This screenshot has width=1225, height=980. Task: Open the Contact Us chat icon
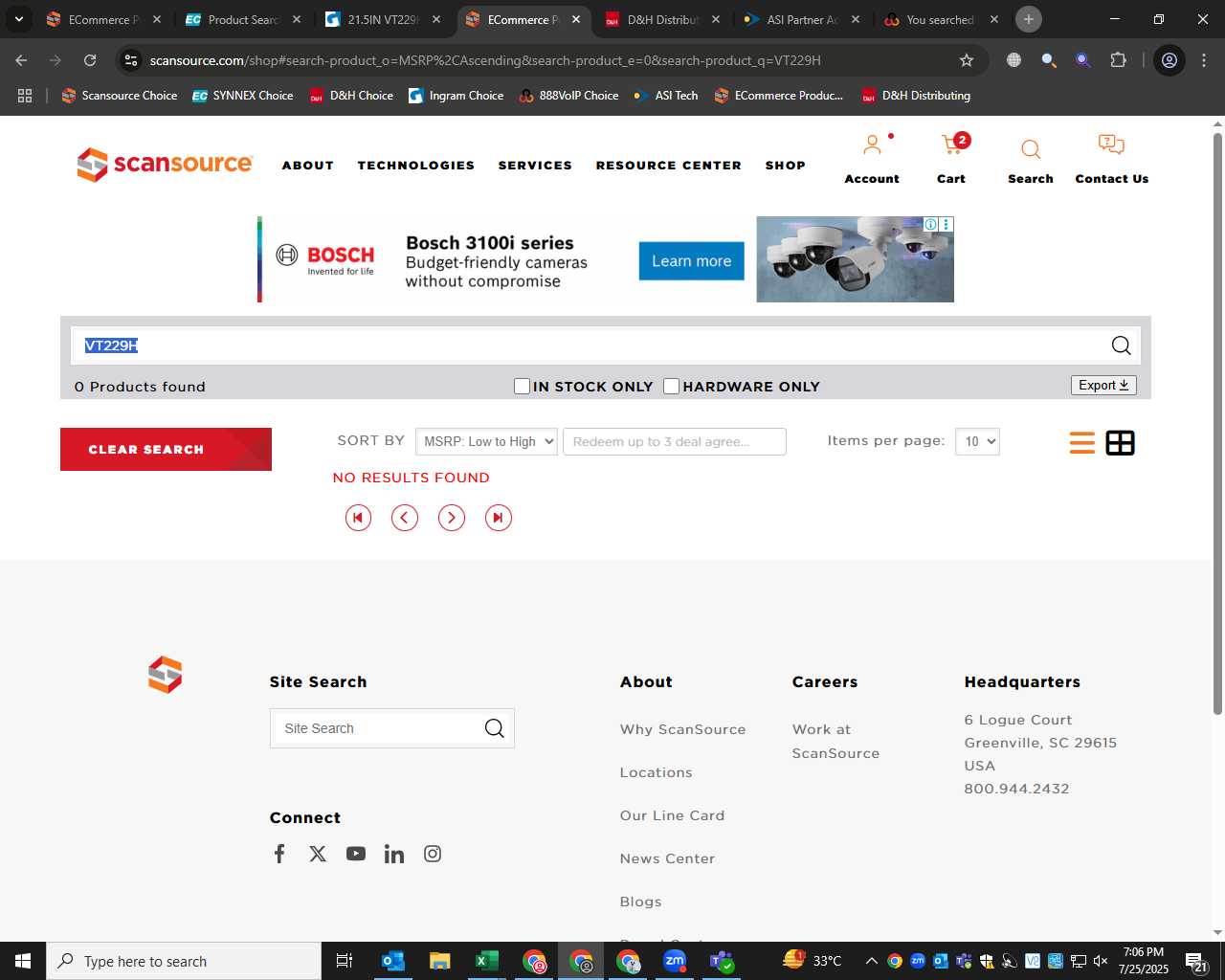click(1111, 145)
